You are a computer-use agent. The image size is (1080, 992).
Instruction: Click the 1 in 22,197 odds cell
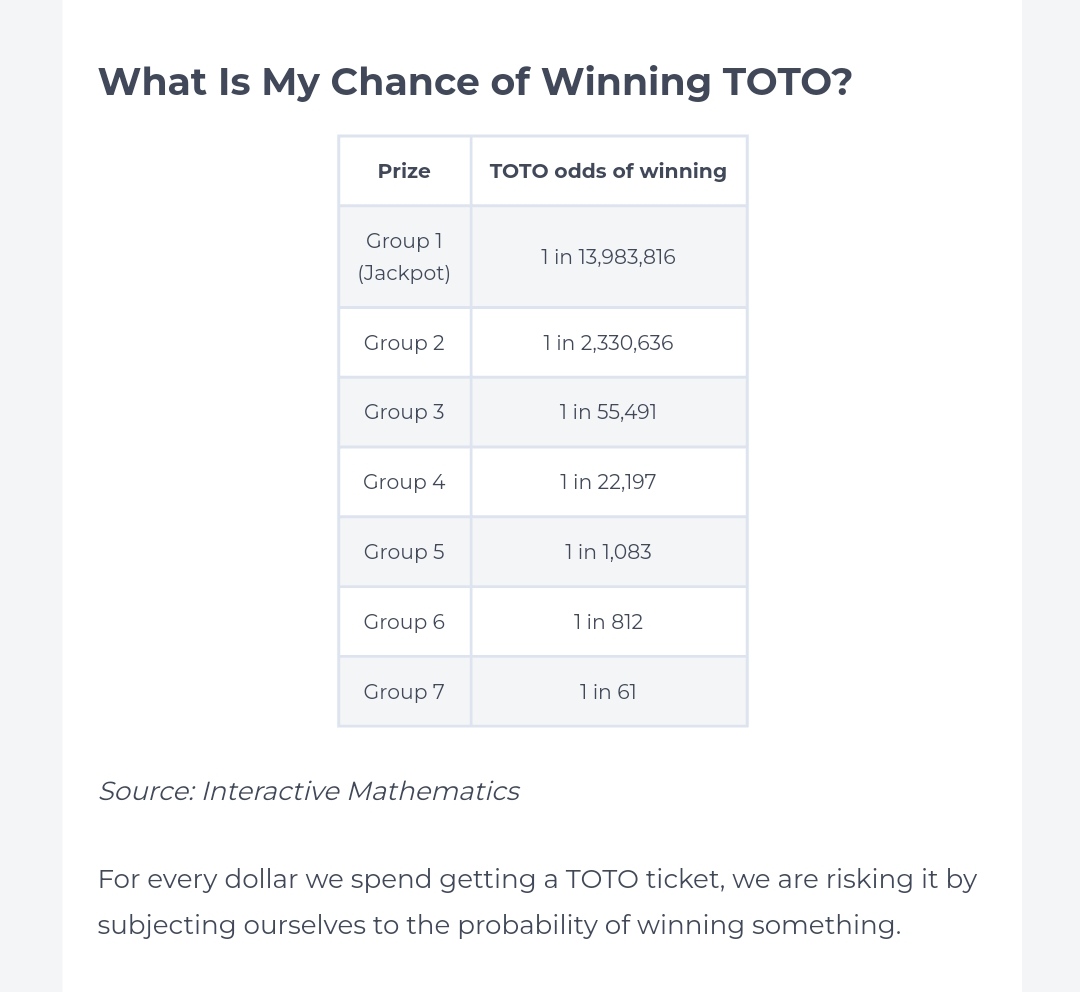609,482
